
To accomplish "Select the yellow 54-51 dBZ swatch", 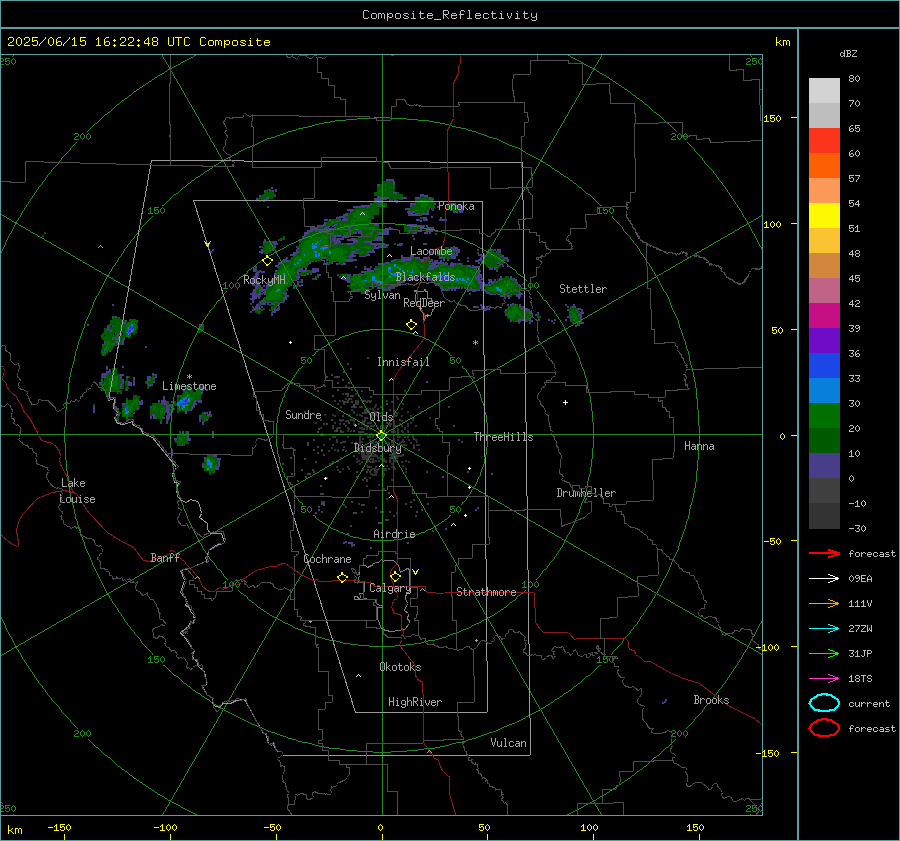I will [x=824, y=216].
